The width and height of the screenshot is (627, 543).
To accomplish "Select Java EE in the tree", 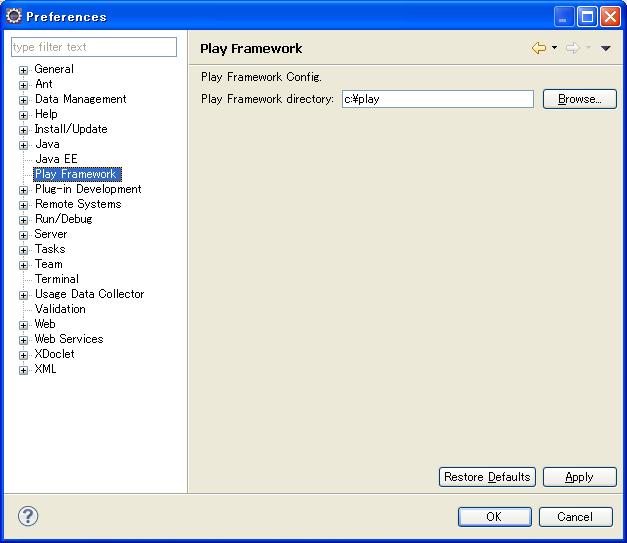I will [56, 159].
